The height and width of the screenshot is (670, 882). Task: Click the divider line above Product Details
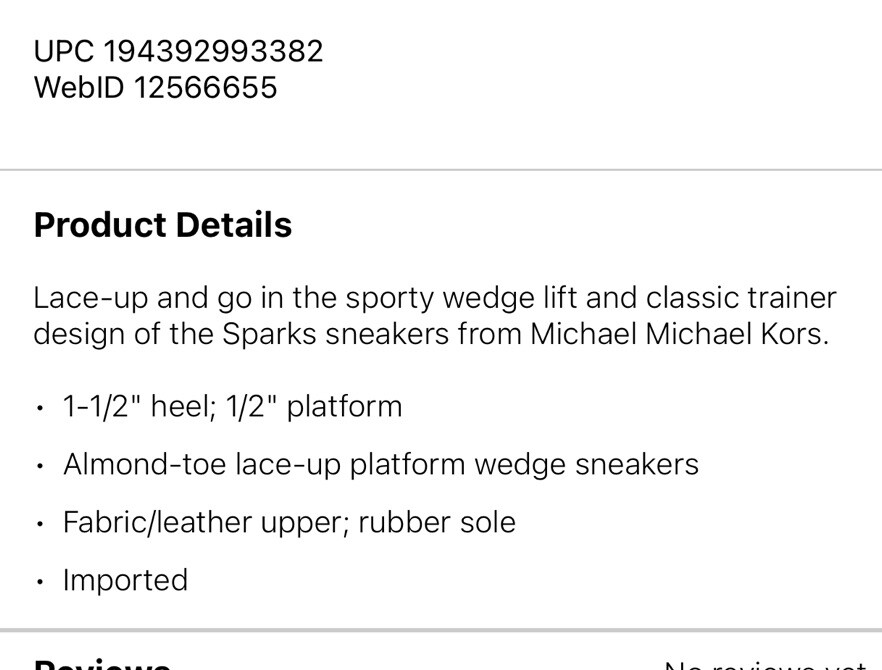coord(441,170)
